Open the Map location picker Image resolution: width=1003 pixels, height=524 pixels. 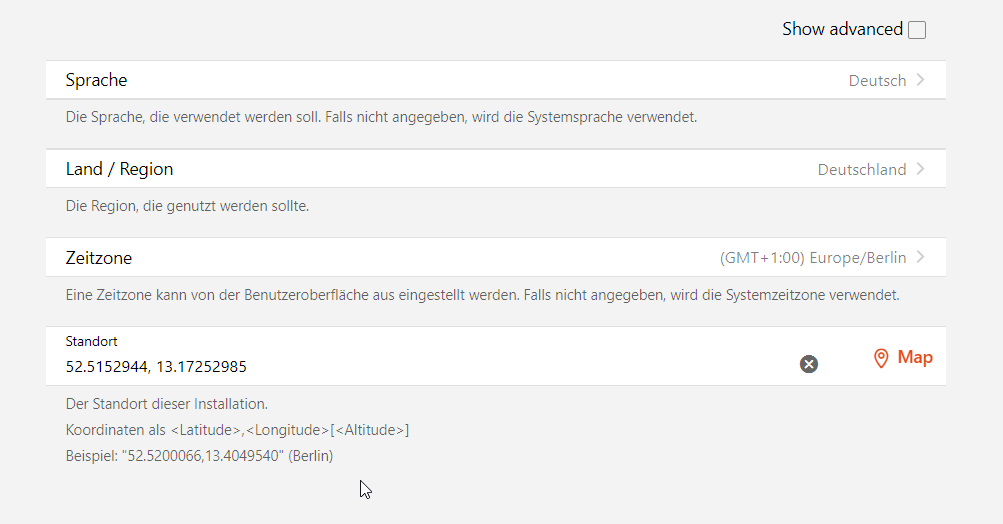tap(914, 357)
